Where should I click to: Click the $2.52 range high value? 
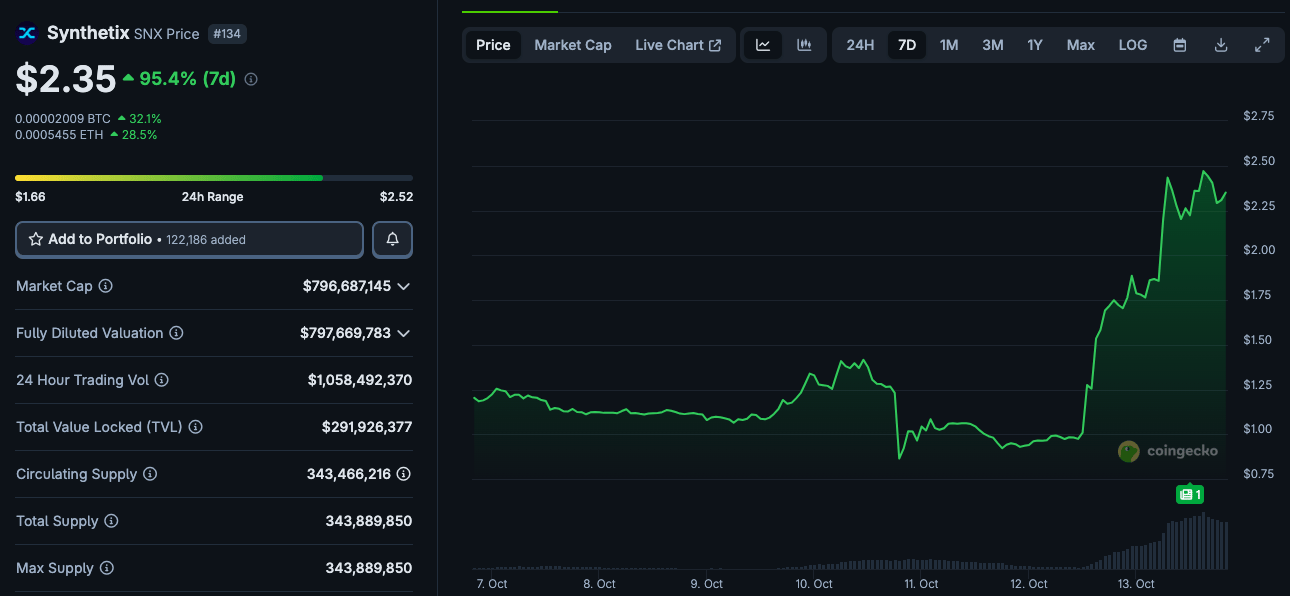point(396,197)
